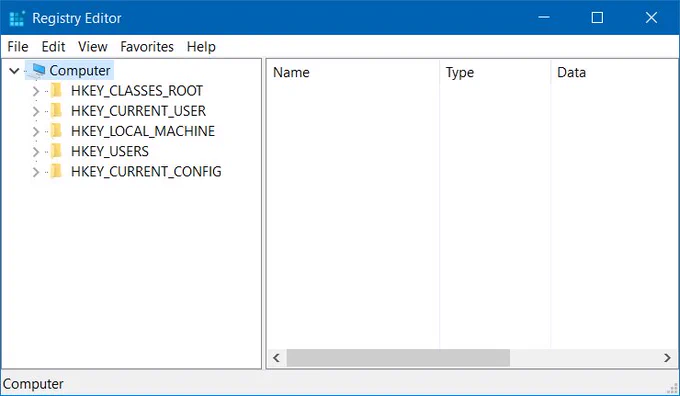Screen dimensions: 680x396
Task: Expand the HKEY_CLASSES_ROOT key
Action: (x=36, y=91)
